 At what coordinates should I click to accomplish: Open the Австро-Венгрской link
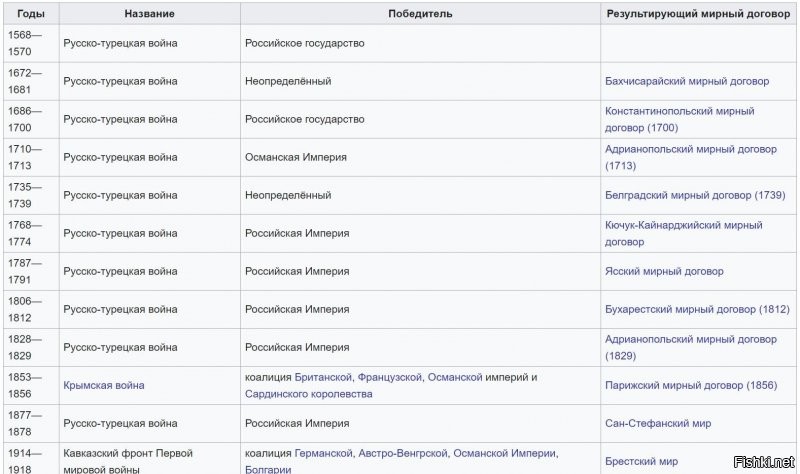click(x=403, y=453)
